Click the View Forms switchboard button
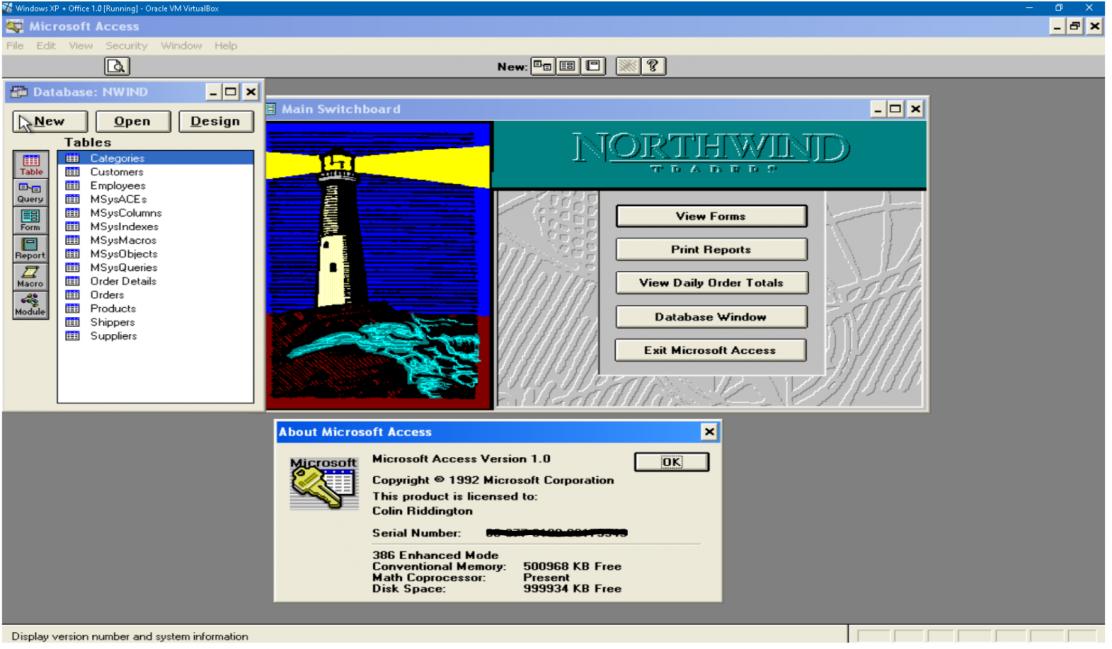This screenshot has height=649, width=1112. click(711, 216)
